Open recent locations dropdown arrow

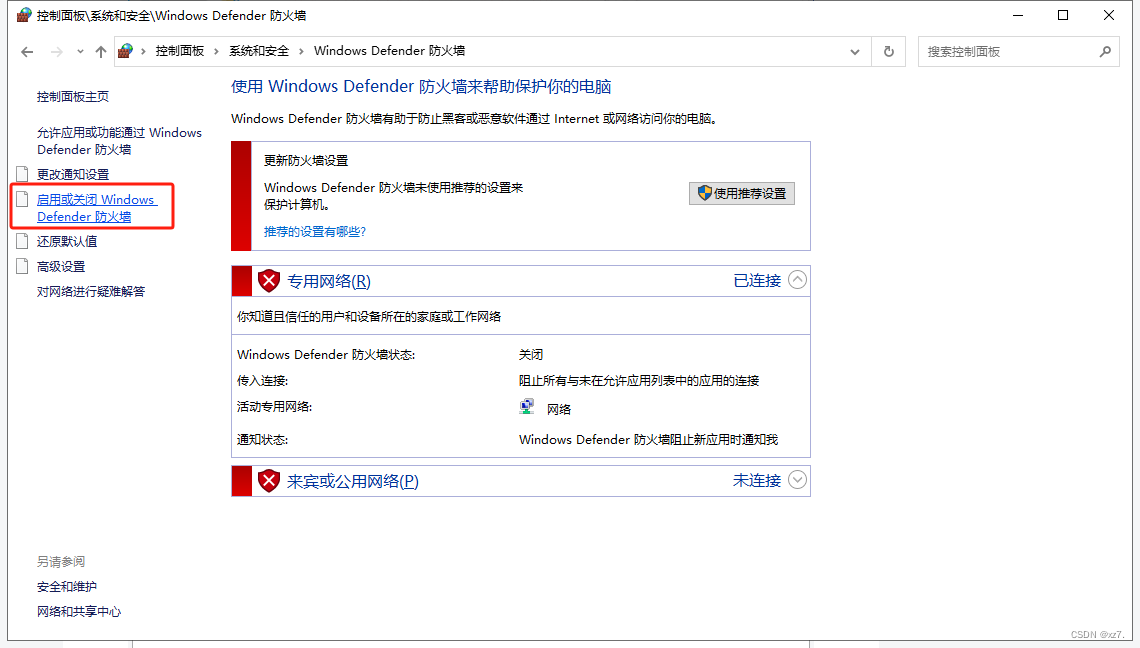(80, 52)
